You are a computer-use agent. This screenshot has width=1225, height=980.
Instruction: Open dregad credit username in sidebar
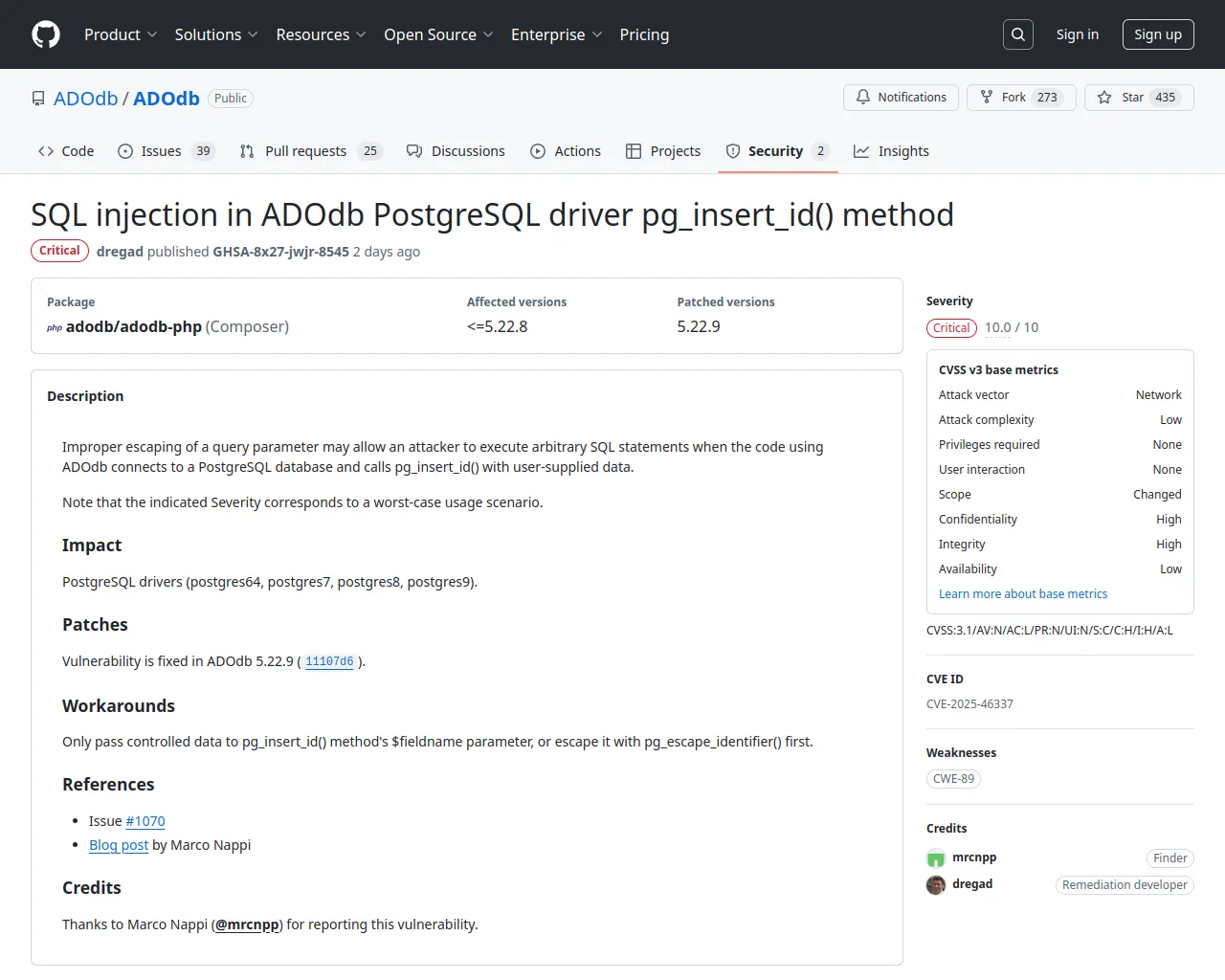(x=972, y=884)
